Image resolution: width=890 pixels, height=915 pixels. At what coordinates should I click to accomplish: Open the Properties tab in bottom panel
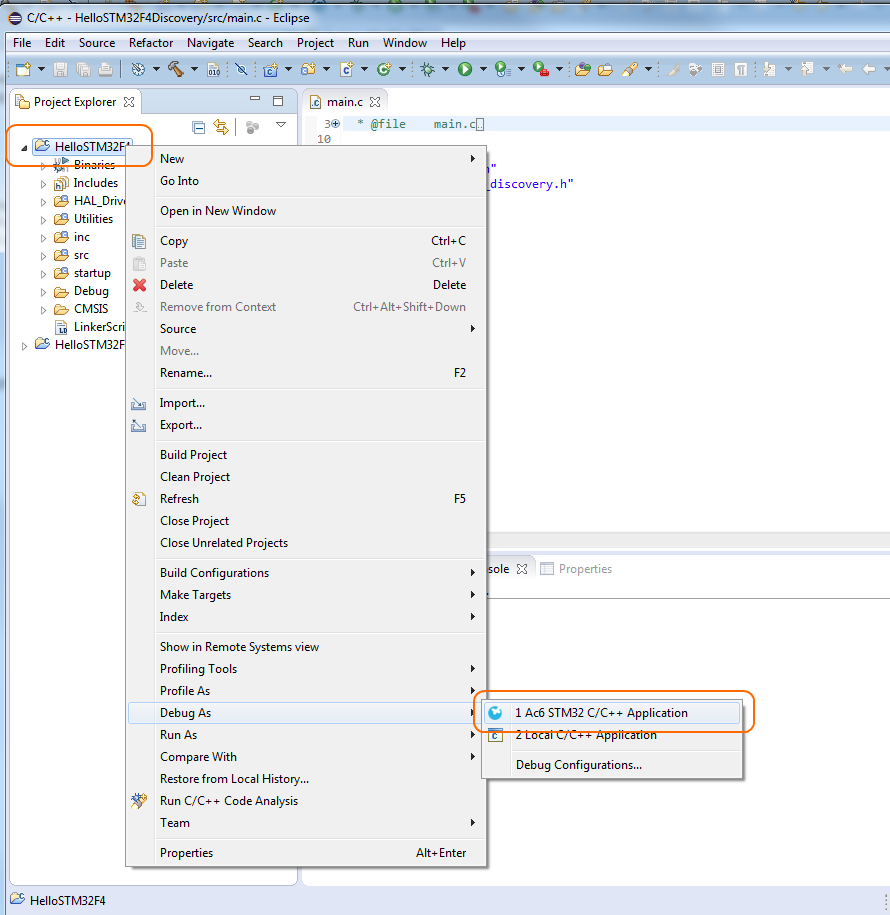584,569
